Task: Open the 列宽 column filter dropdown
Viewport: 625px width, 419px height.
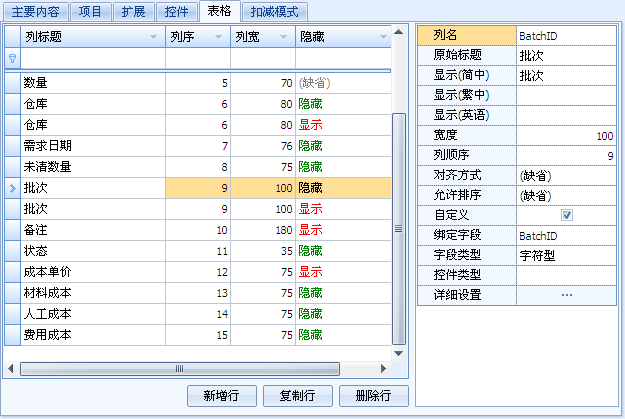Action: pyautogui.click(x=283, y=37)
